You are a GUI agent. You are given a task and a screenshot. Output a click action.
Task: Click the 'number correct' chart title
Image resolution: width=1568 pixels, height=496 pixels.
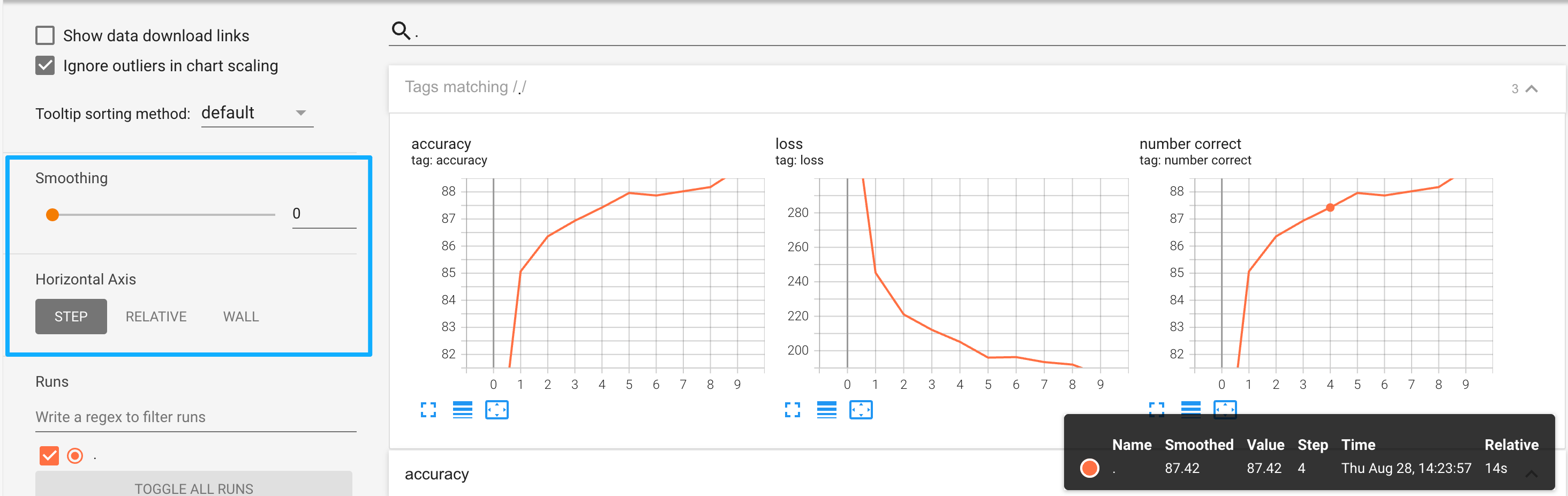[x=1189, y=144]
